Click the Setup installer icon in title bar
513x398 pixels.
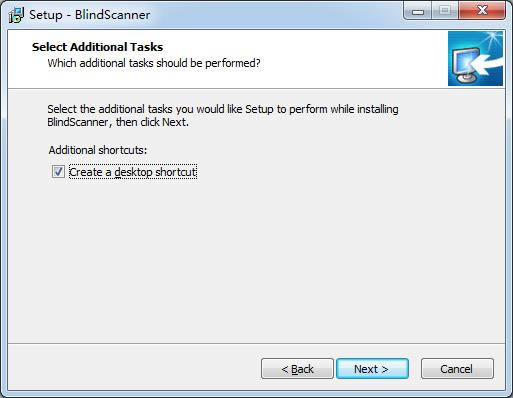[x=16, y=15]
